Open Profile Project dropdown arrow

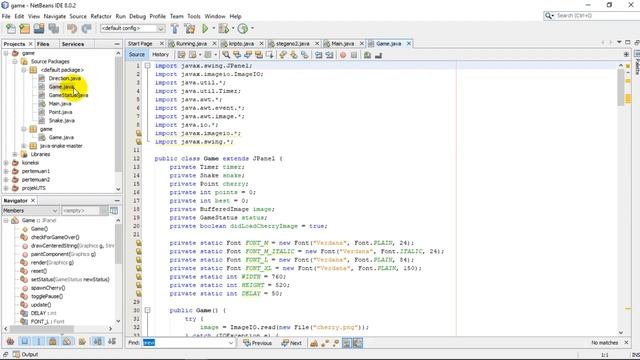point(252,29)
